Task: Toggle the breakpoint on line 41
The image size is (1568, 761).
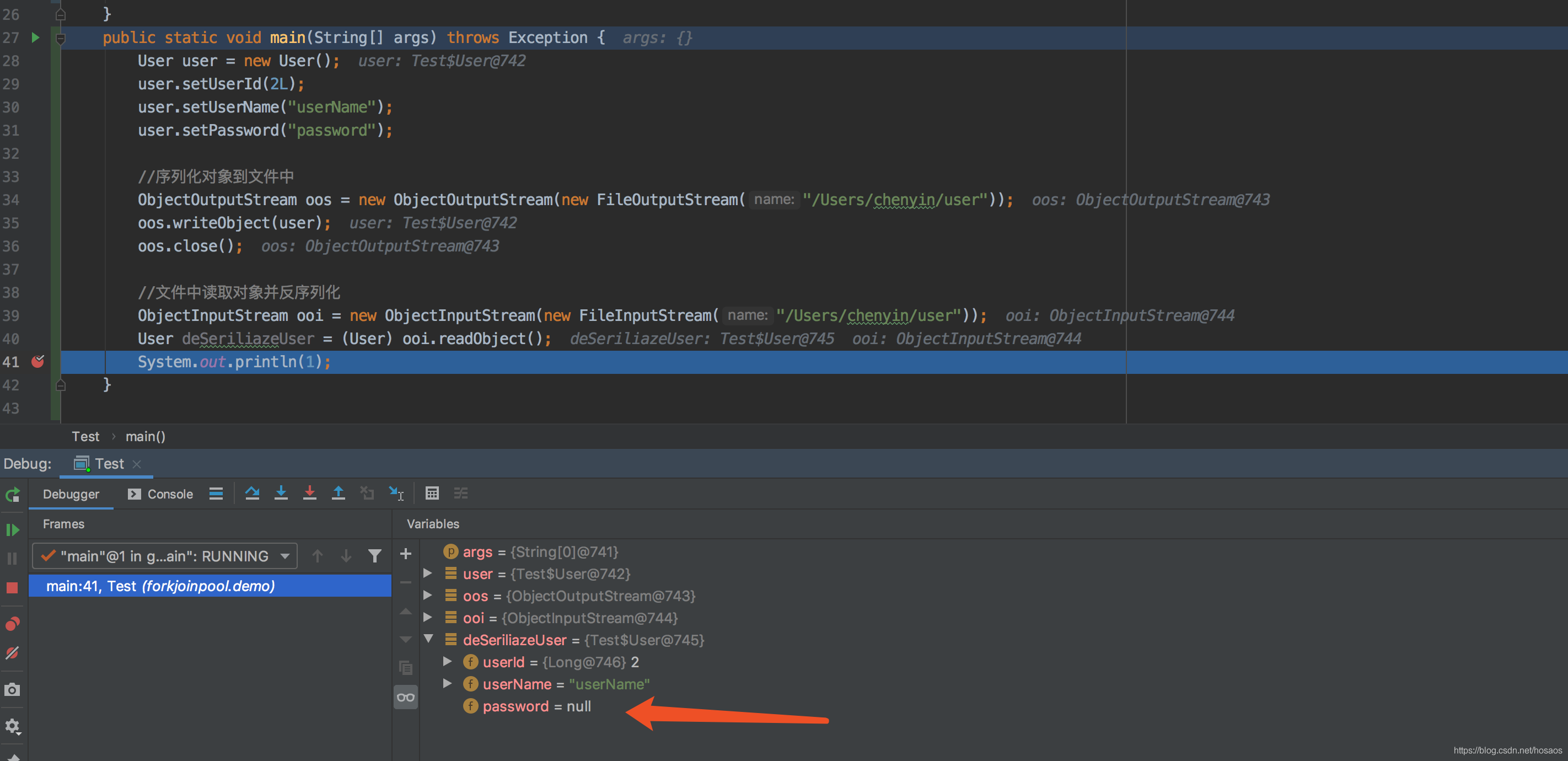Action: (37, 362)
